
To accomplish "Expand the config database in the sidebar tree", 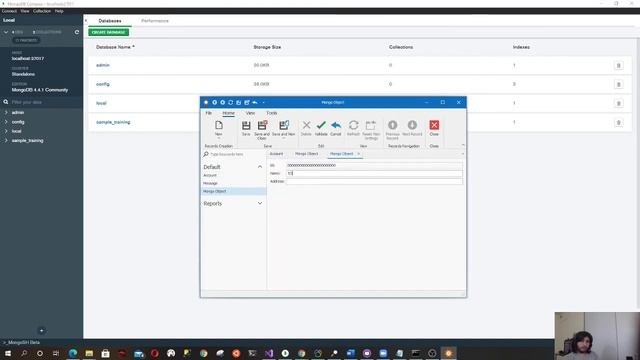I will tap(6, 122).
